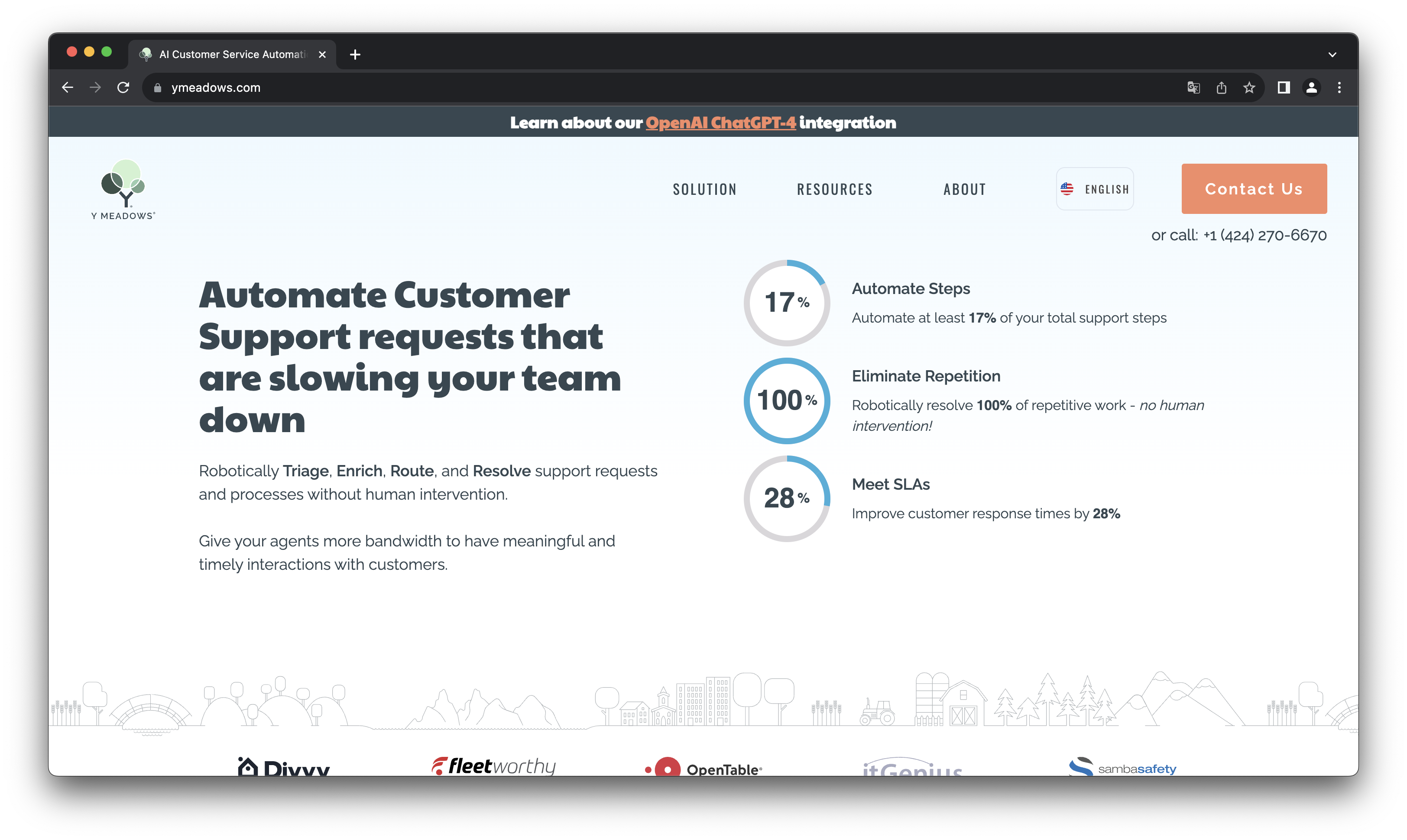
Task: Click the Google Translate icon in address bar
Action: point(1193,88)
